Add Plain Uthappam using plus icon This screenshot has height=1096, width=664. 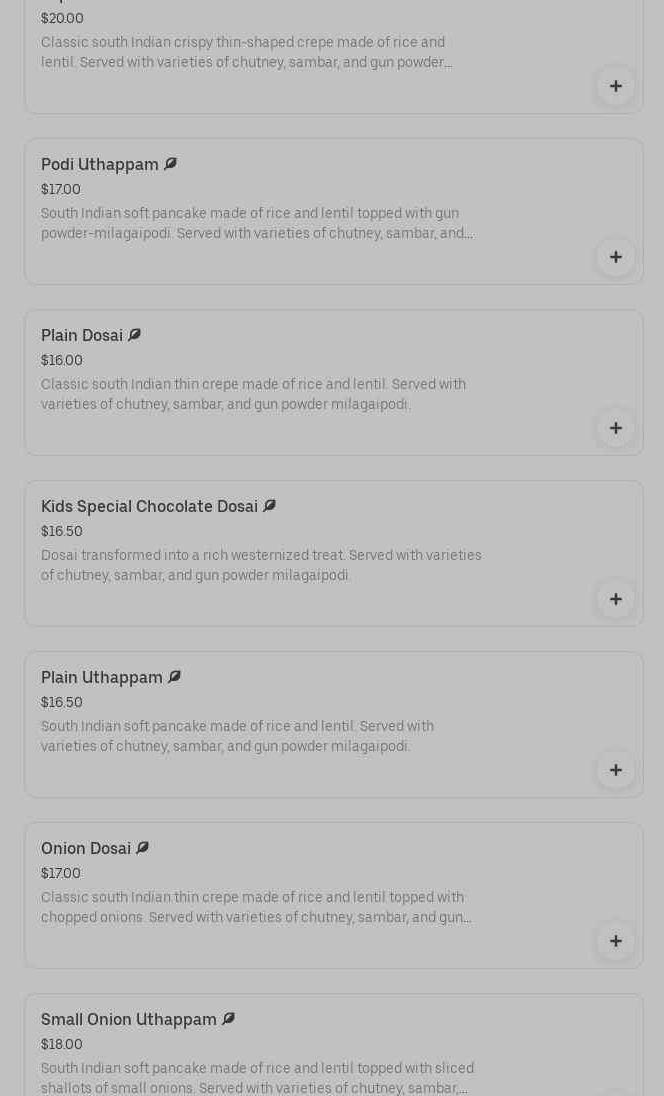(615, 770)
